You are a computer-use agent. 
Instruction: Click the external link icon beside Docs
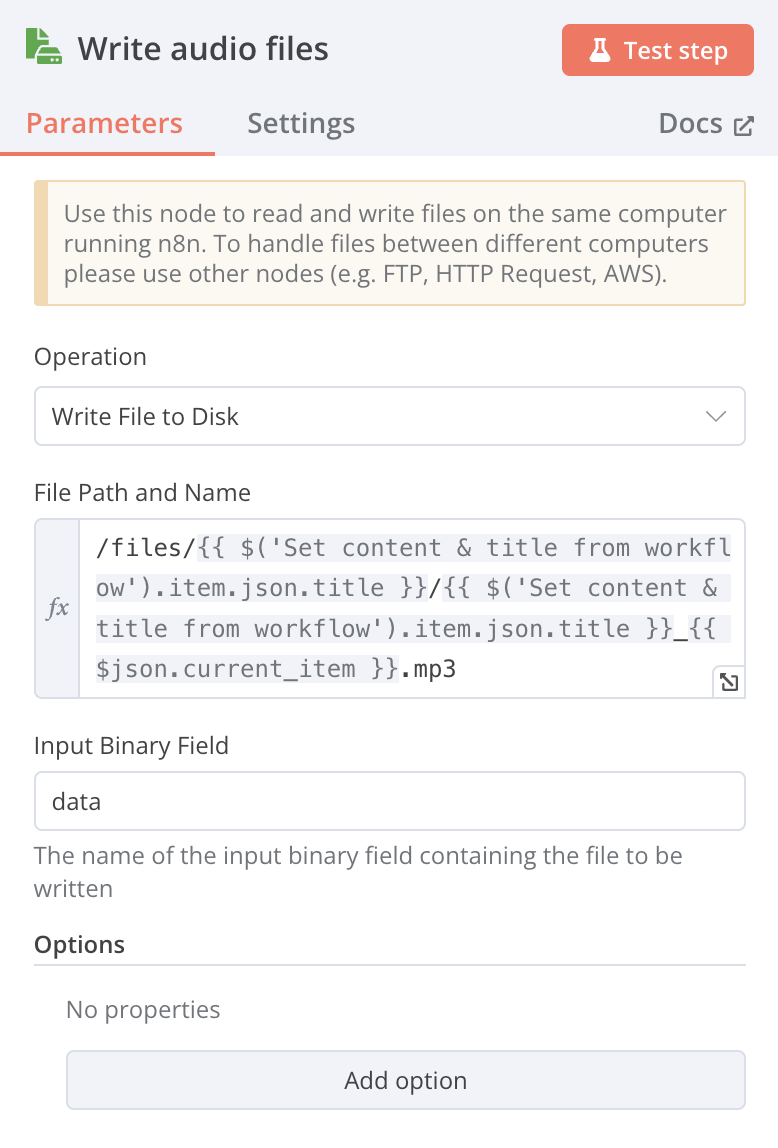pos(744,126)
